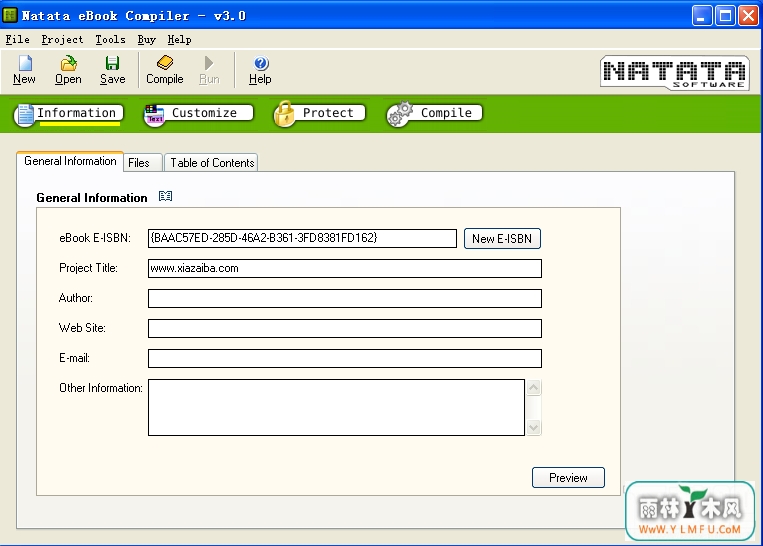
Task: Generate a New E-ISBN
Action: pos(502,238)
